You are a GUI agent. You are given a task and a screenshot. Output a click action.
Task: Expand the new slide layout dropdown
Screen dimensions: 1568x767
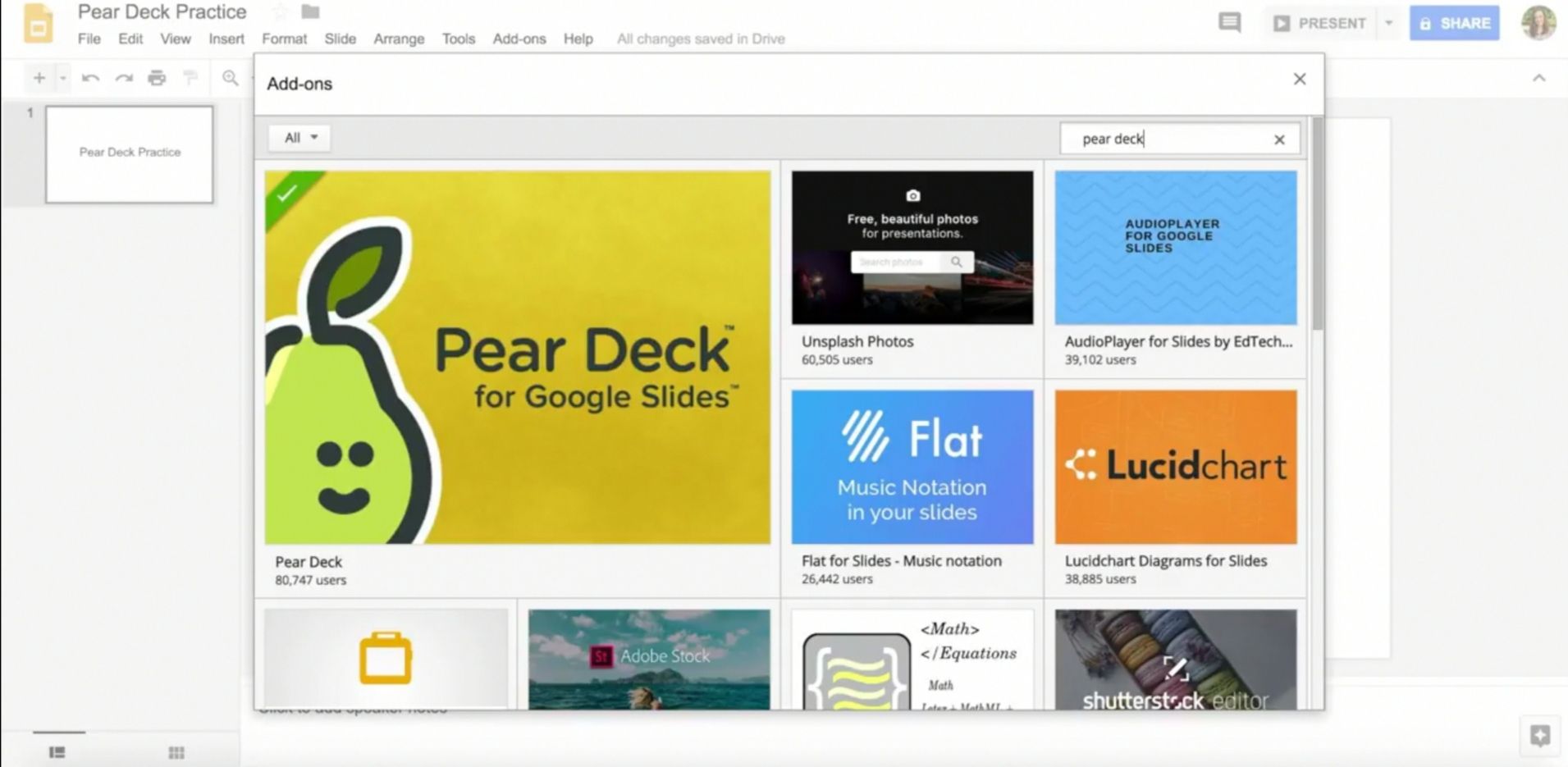pyautogui.click(x=62, y=78)
